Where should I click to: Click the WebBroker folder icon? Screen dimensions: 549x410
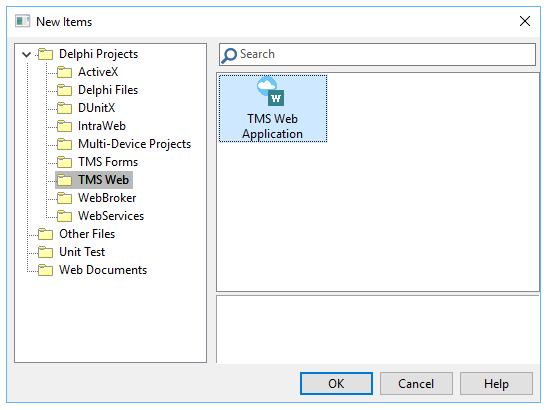click(x=64, y=198)
